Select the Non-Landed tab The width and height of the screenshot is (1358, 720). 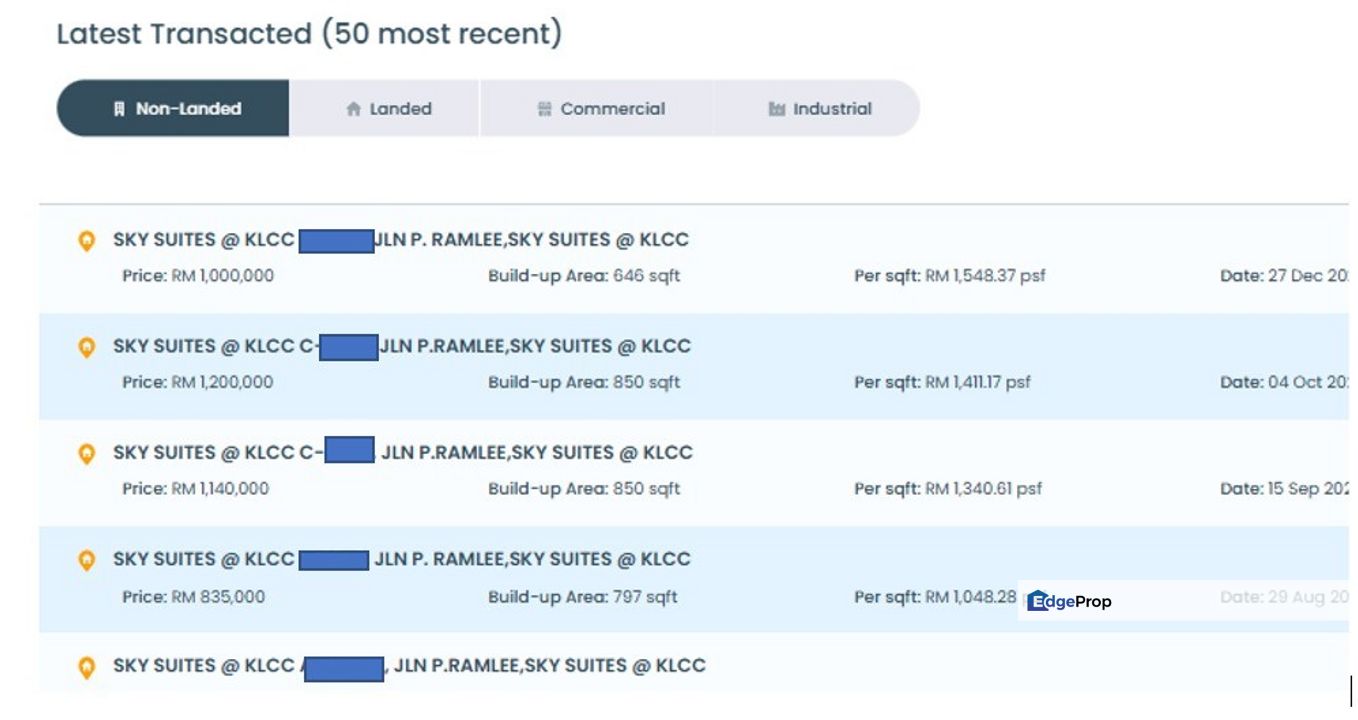coord(173,108)
